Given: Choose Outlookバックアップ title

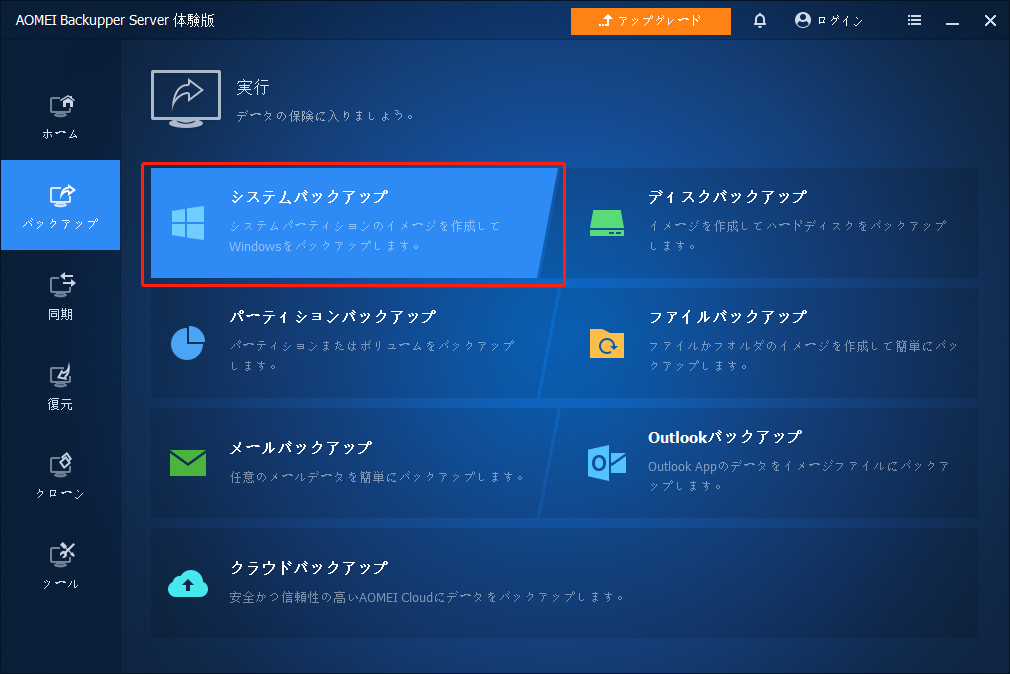Looking at the screenshot, I should (725, 437).
